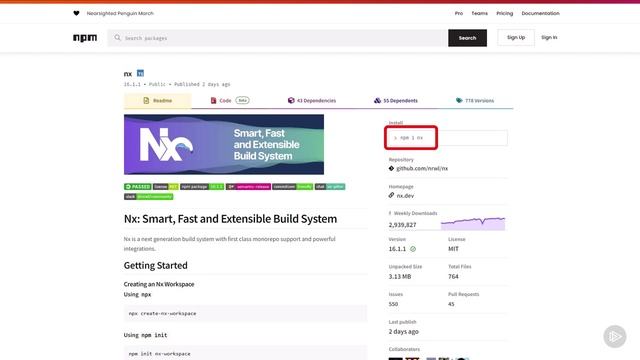Click the chat on gitter badge

coord(330,187)
